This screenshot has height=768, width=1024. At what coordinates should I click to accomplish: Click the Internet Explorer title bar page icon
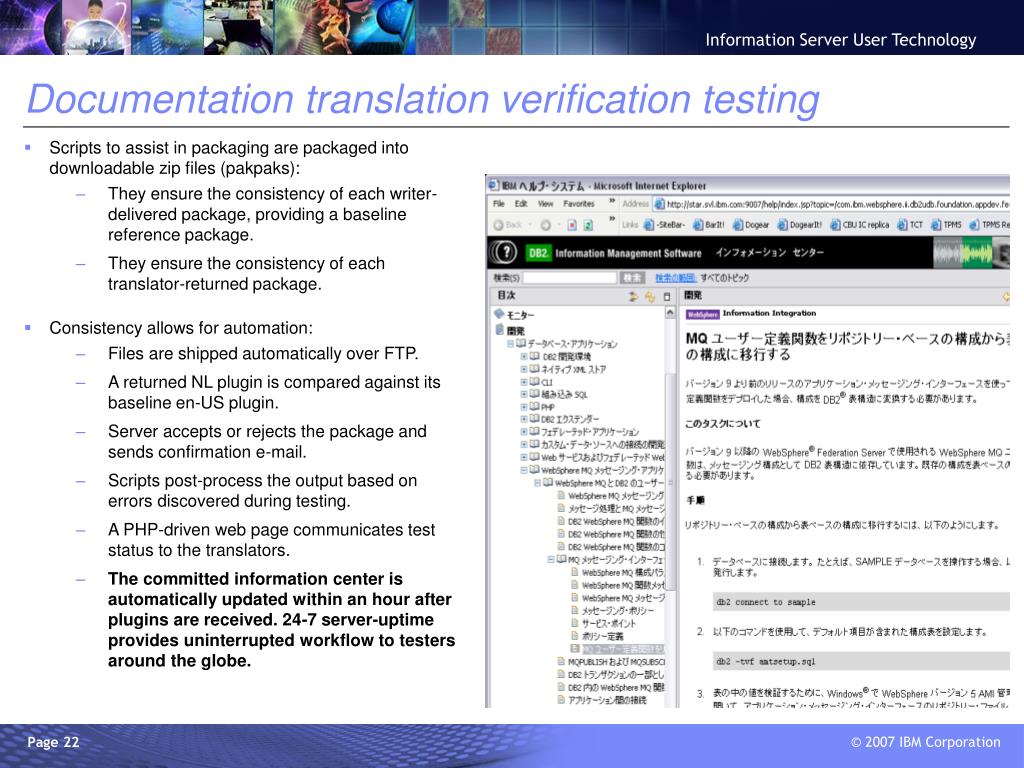[x=494, y=185]
